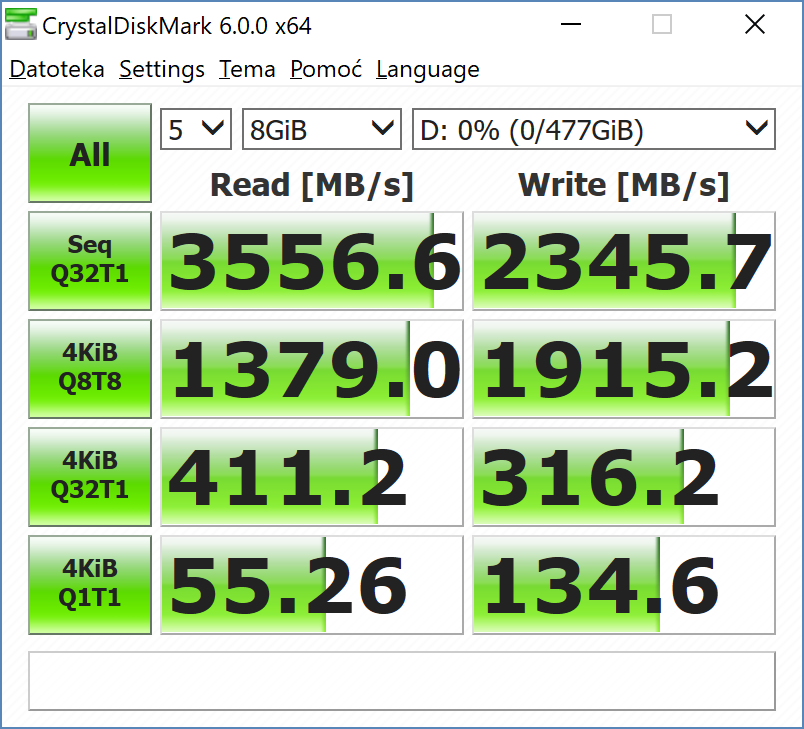Click the Write [MB/s] column header

tap(624, 185)
